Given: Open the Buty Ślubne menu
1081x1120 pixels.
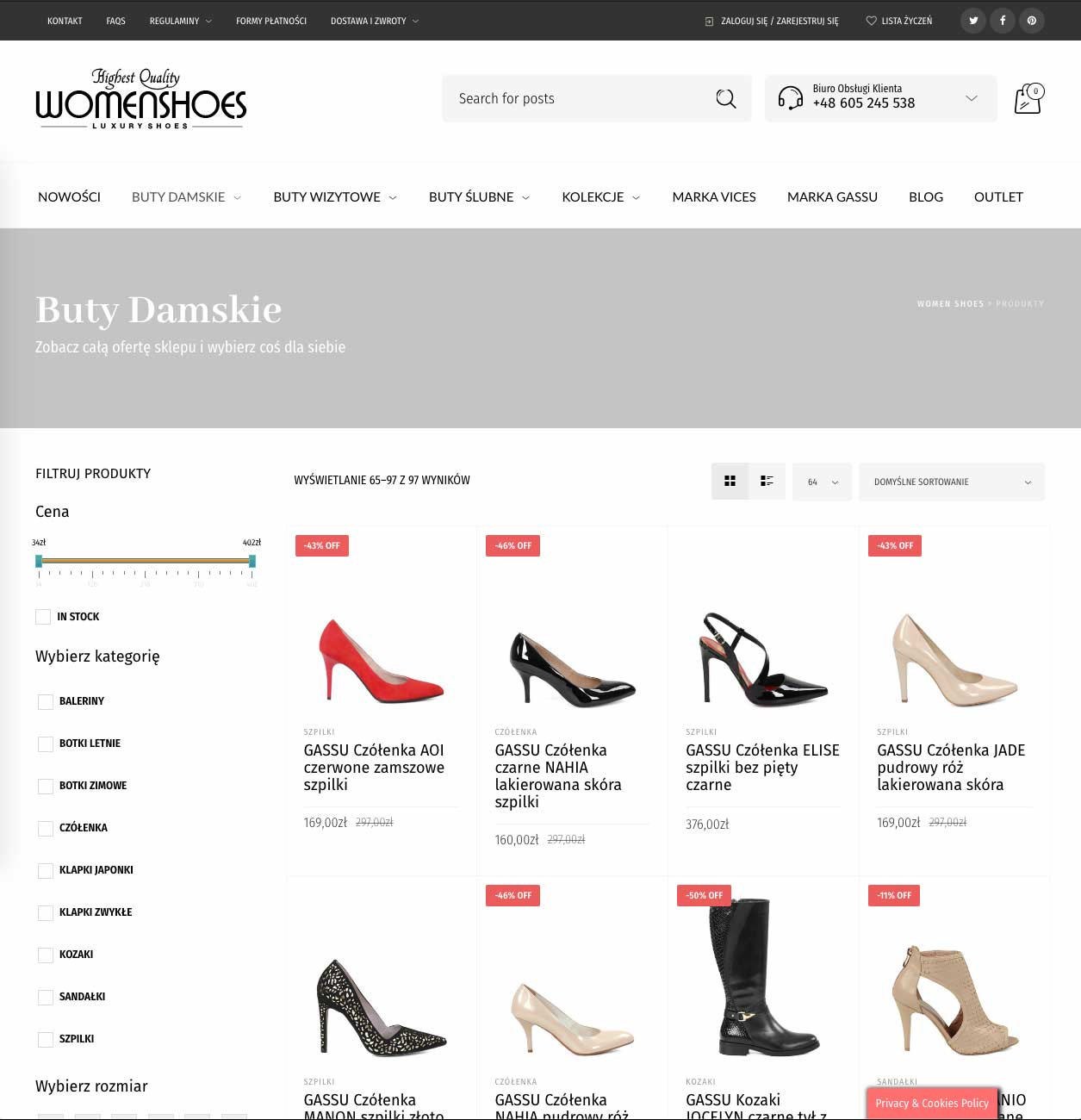Looking at the screenshot, I should [479, 197].
